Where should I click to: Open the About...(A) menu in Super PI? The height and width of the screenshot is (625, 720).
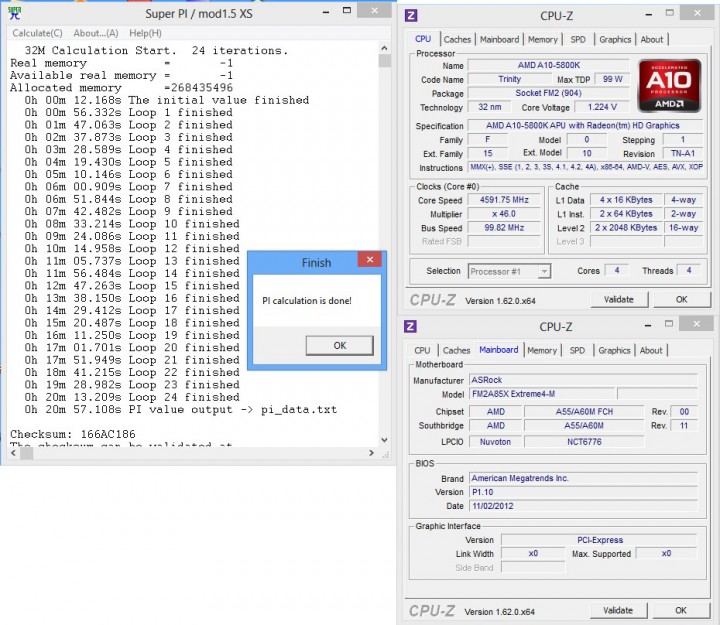[x=96, y=33]
